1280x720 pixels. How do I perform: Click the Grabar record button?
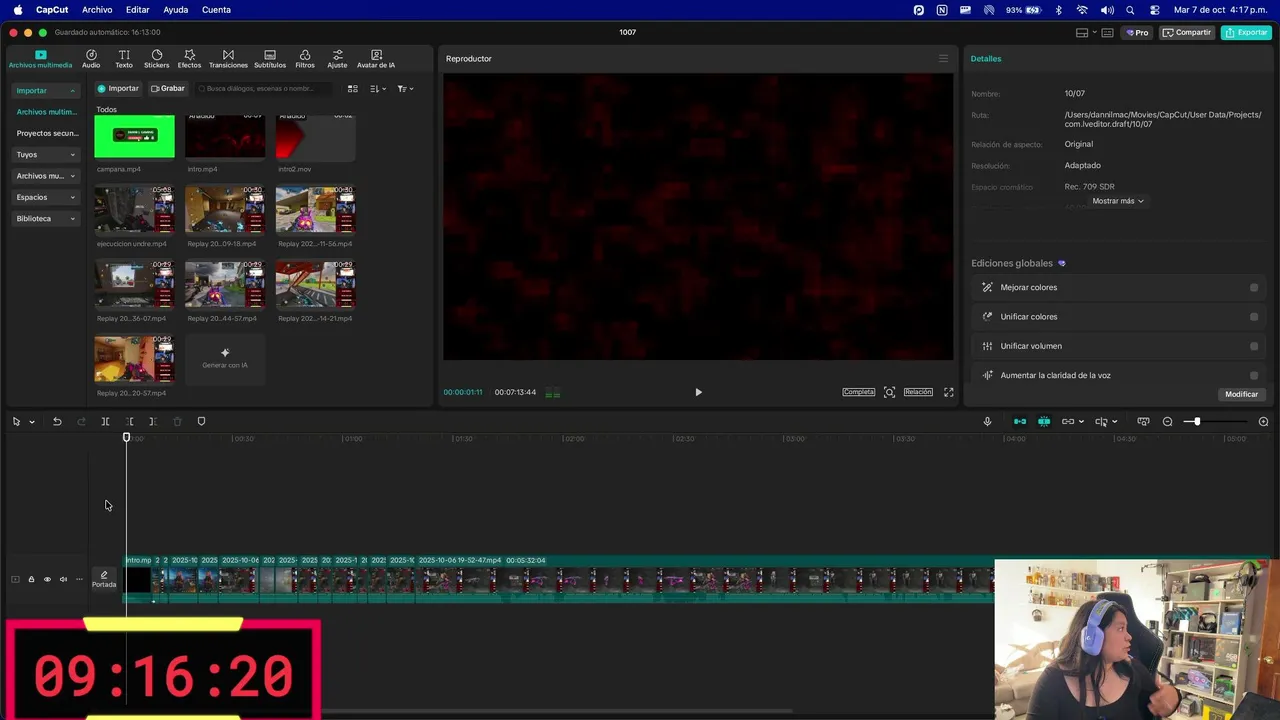[x=168, y=88]
